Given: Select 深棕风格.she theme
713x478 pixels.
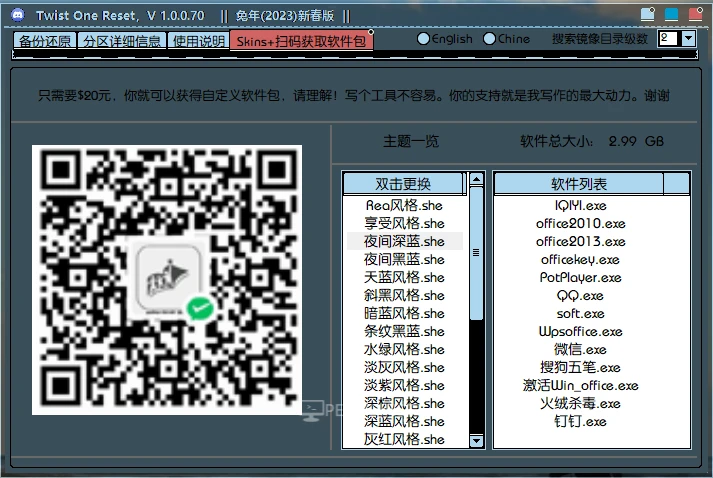Looking at the screenshot, I should [x=404, y=403].
